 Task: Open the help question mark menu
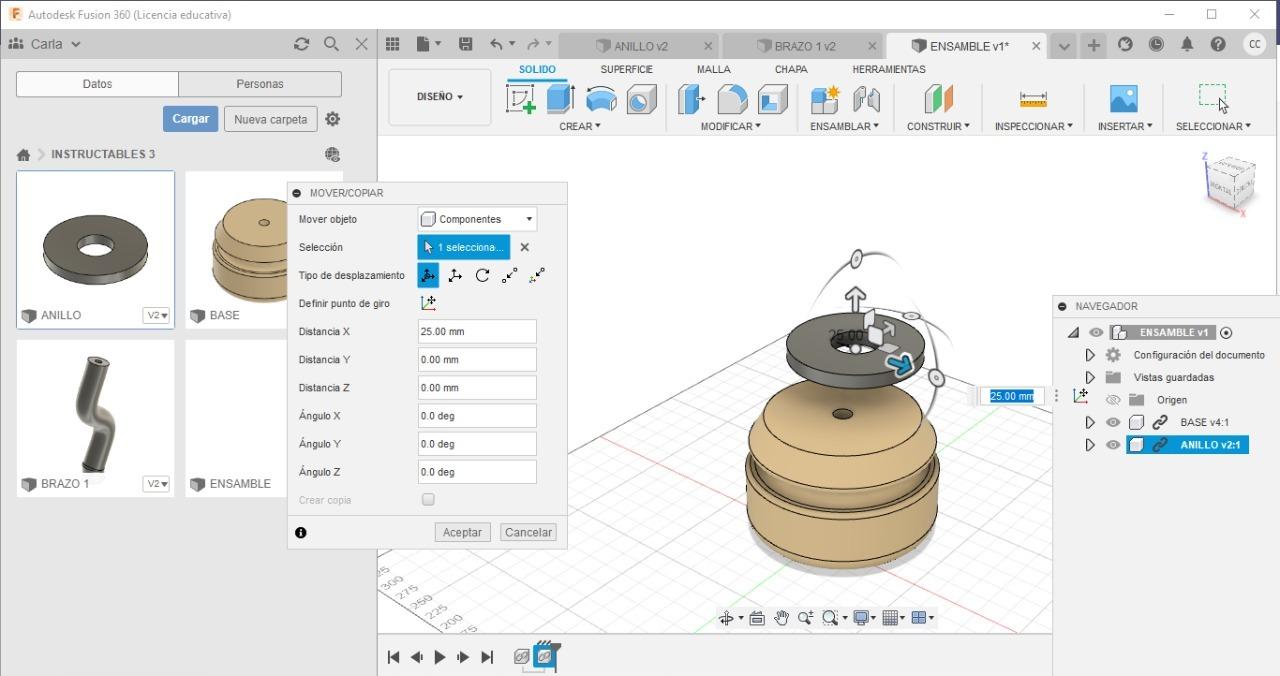[1218, 44]
